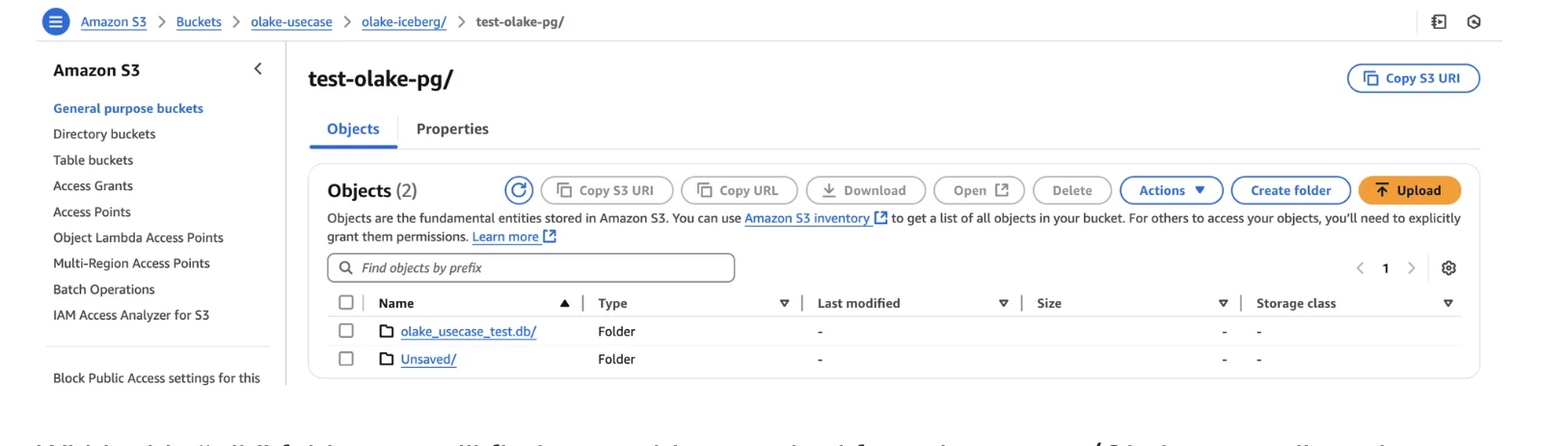Open Directory buckets in sidebar
Image resolution: width=1568 pixels, height=446 pixels.
(x=104, y=134)
